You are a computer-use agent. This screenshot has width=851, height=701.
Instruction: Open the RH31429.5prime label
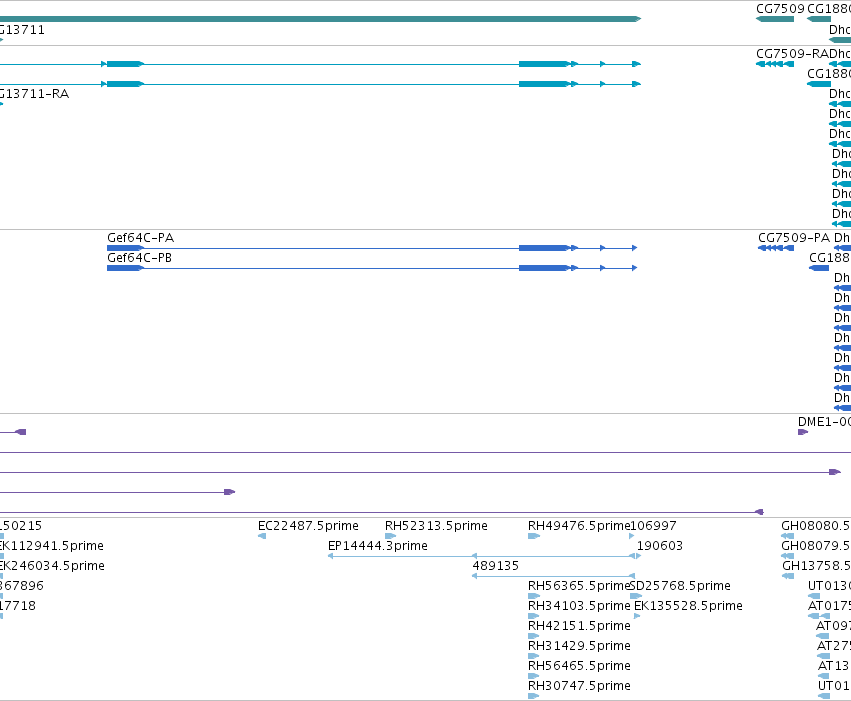[x=579, y=646]
